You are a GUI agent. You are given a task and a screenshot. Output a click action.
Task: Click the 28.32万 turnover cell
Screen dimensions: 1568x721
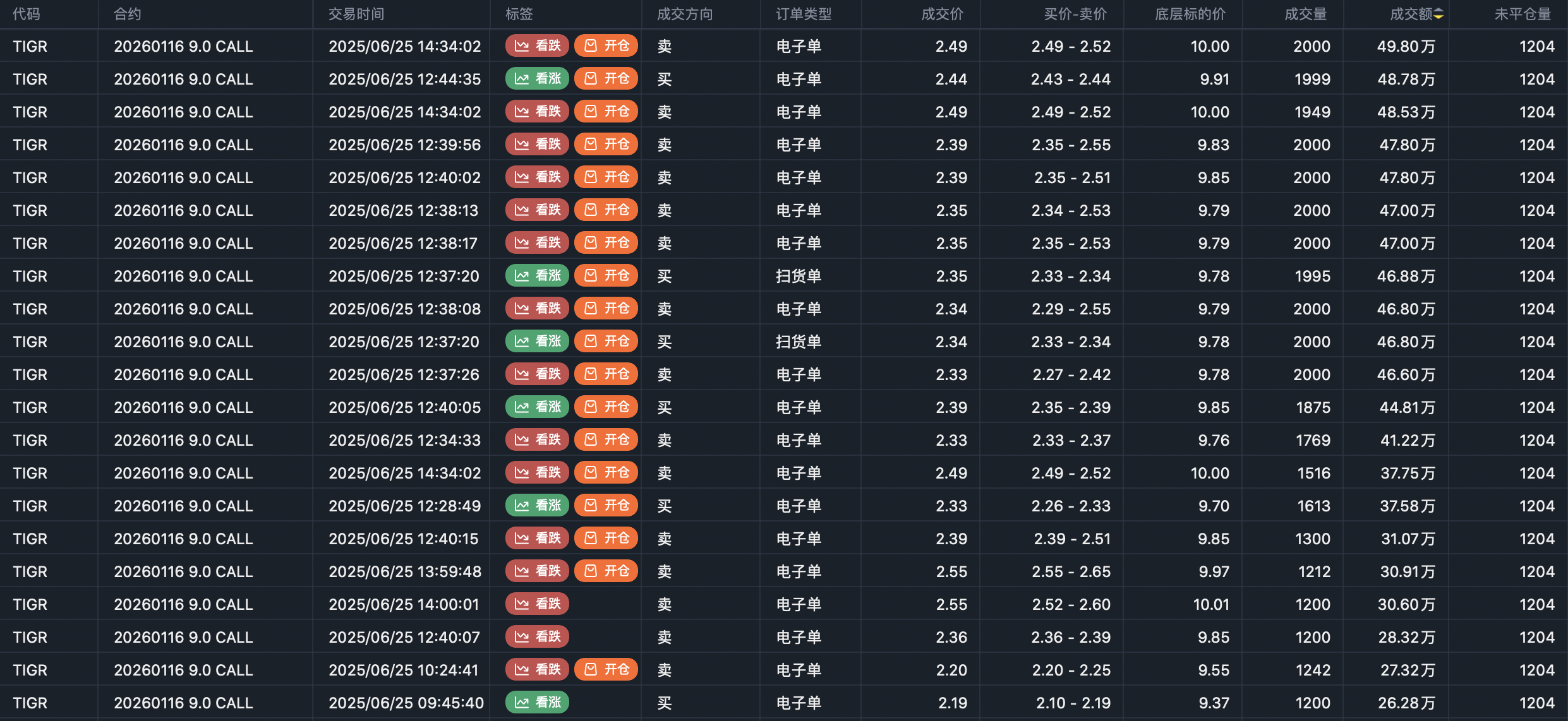tap(1407, 637)
